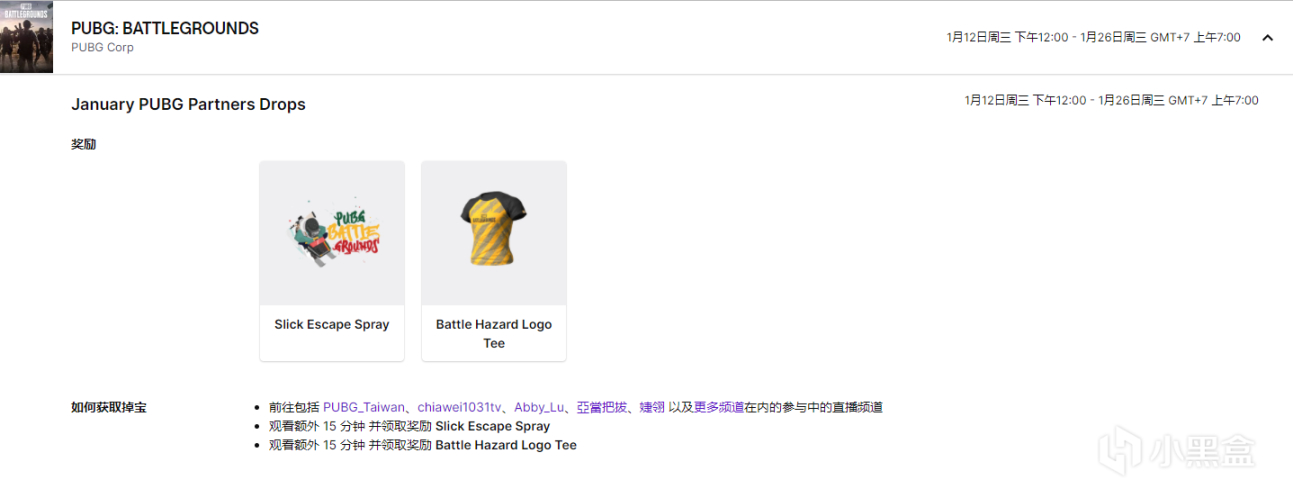Open the 亞當把拔 channel link
This screenshot has height=489, width=1293.
click(x=602, y=407)
